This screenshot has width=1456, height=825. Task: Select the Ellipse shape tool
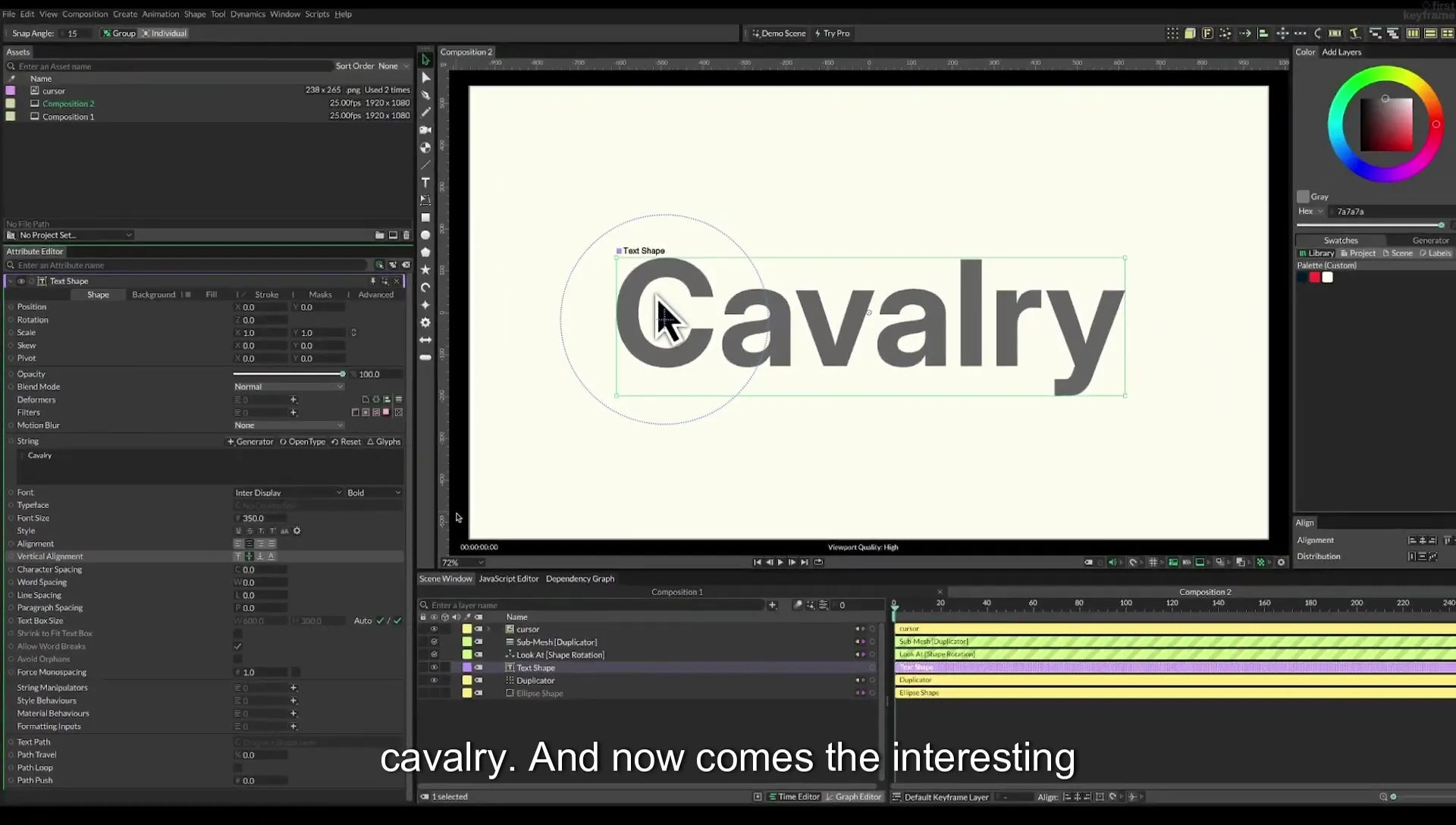pyautogui.click(x=425, y=235)
